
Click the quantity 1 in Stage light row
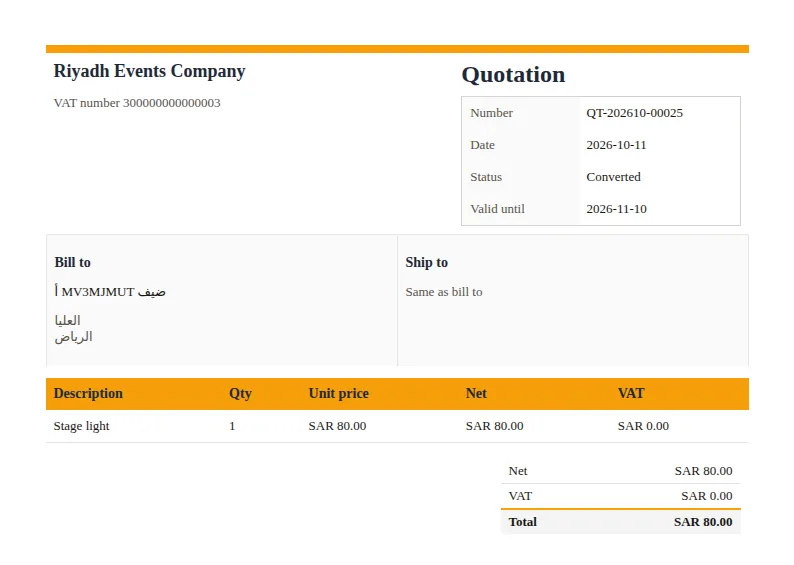[x=232, y=426]
